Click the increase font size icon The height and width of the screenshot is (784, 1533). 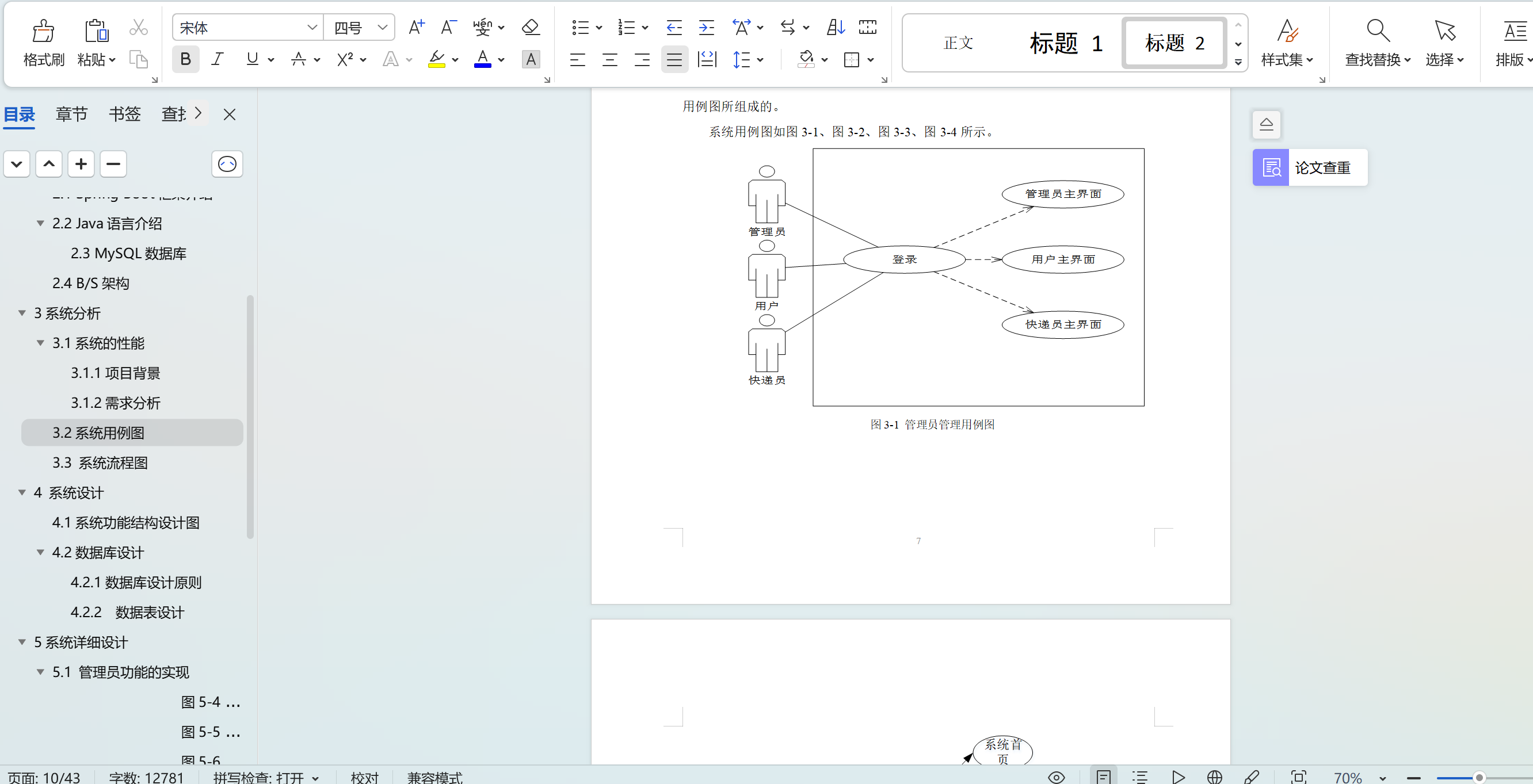(x=416, y=28)
